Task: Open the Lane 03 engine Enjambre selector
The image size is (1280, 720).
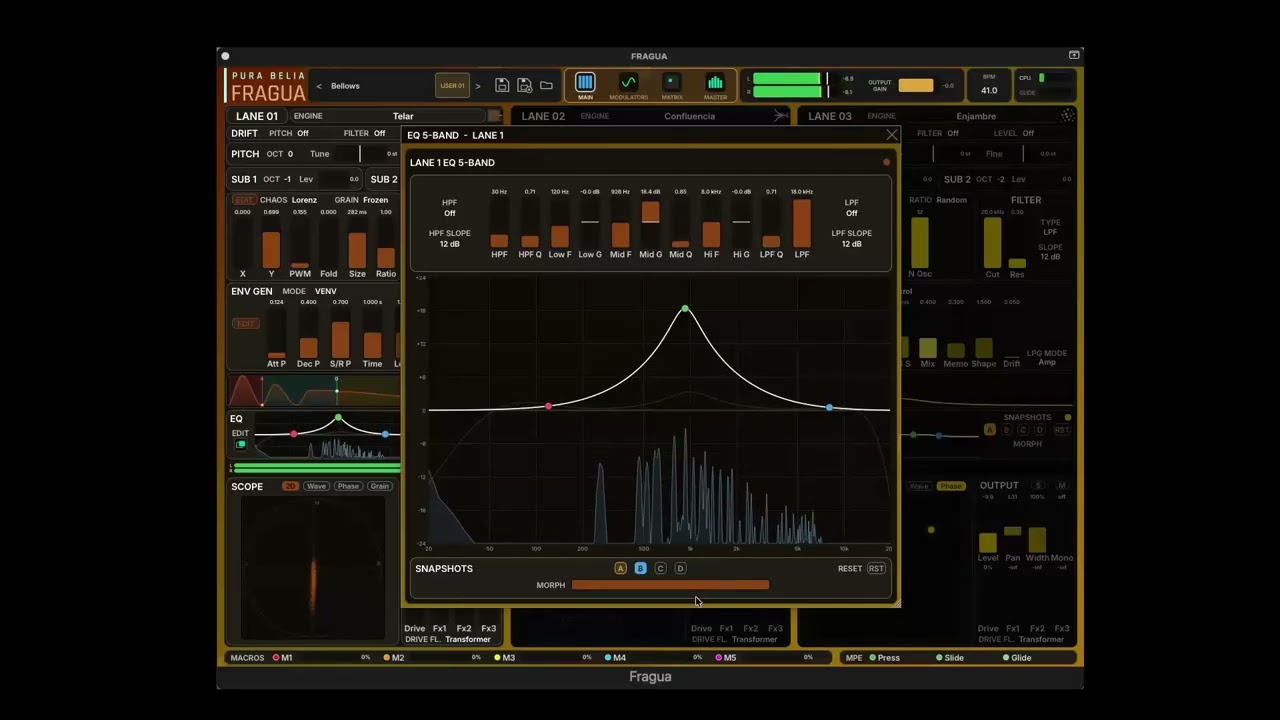Action: point(976,116)
